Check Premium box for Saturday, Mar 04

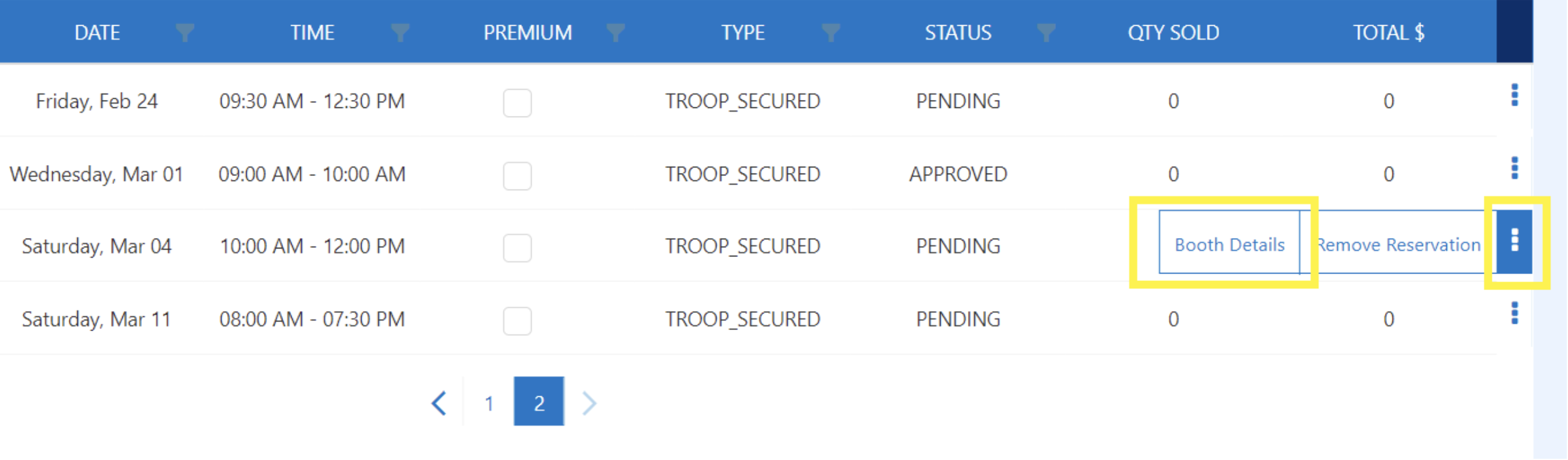[517, 248]
